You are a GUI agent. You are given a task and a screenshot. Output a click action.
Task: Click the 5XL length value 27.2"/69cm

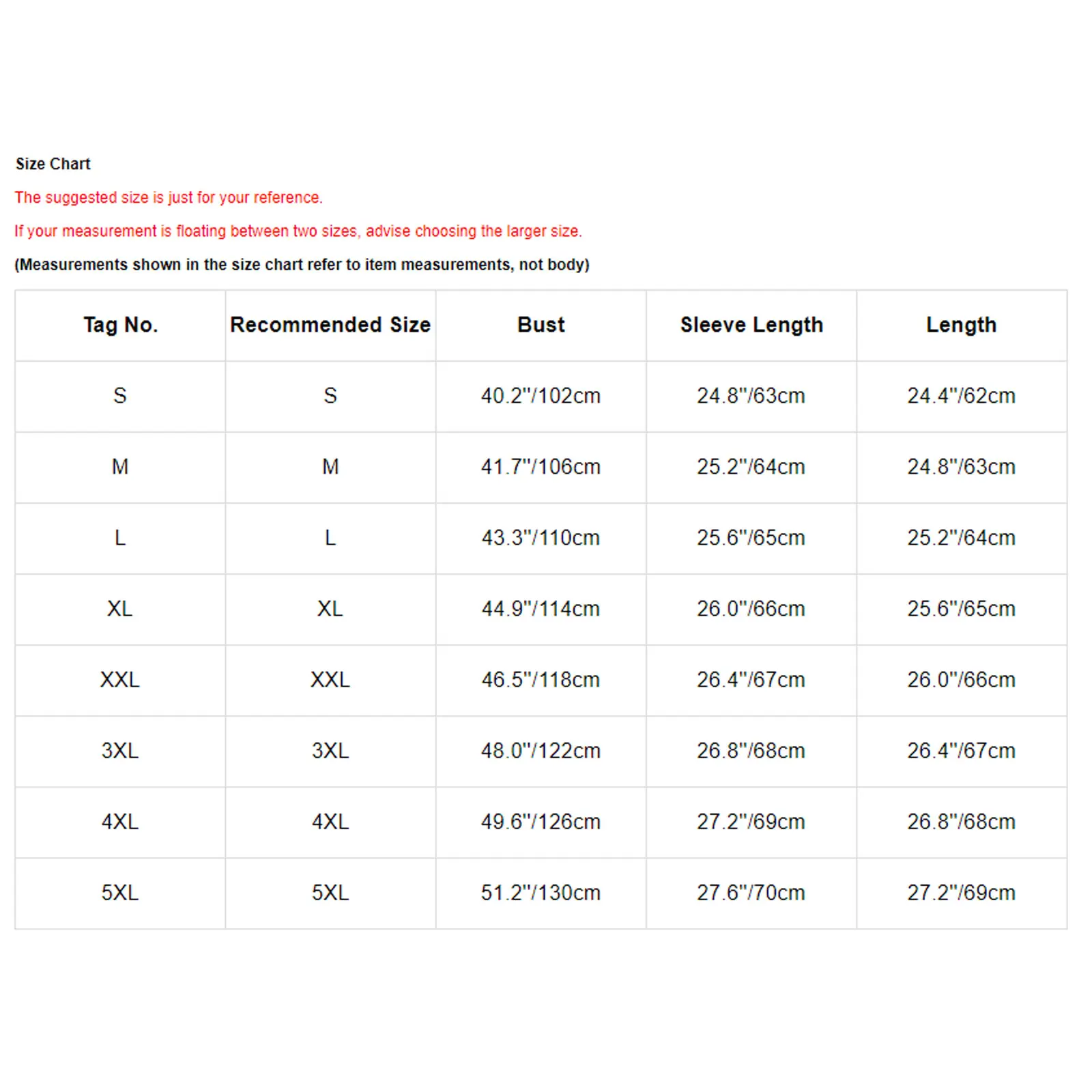point(961,893)
